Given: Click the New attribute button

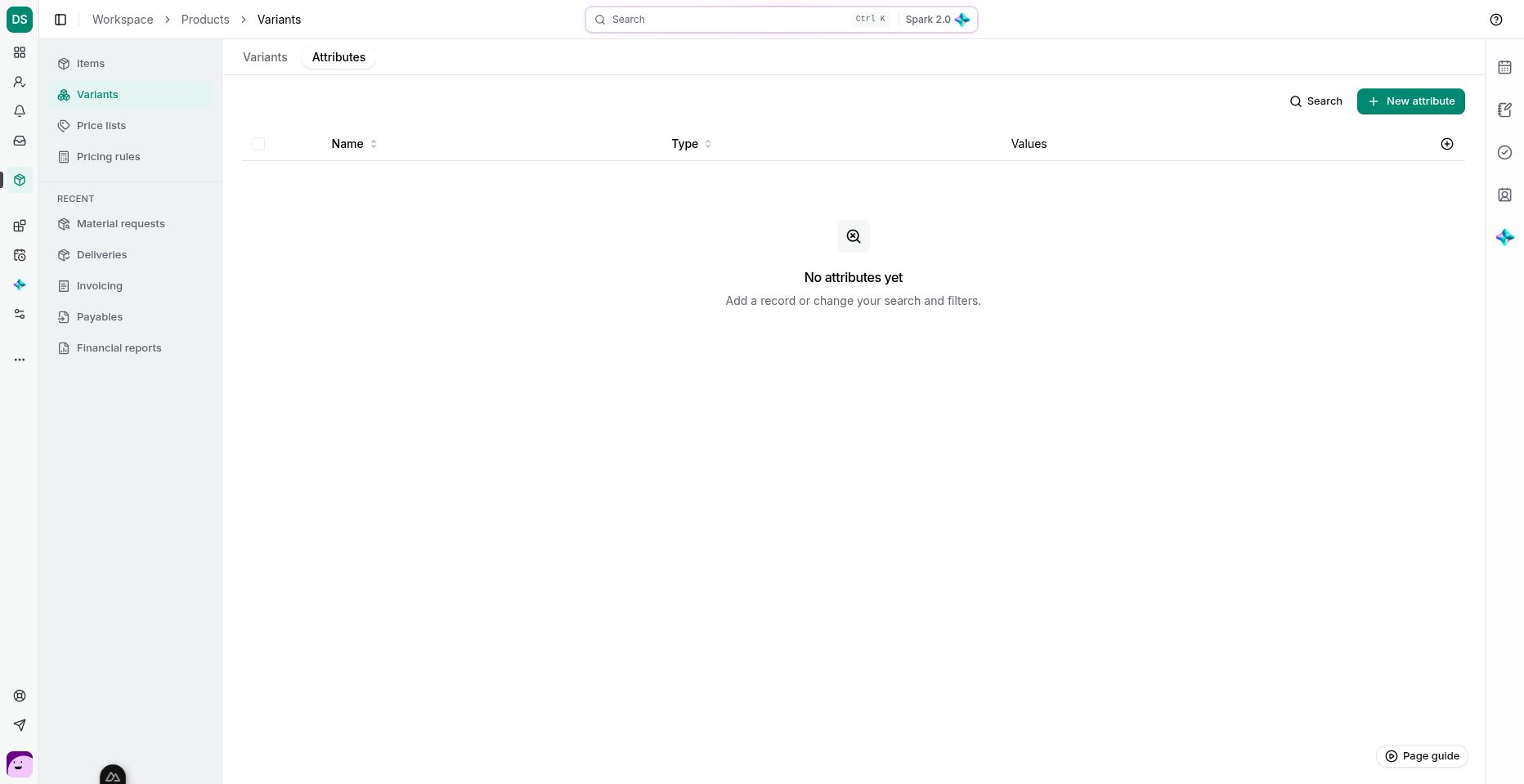Looking at the screenshot, I should 1411,101.
